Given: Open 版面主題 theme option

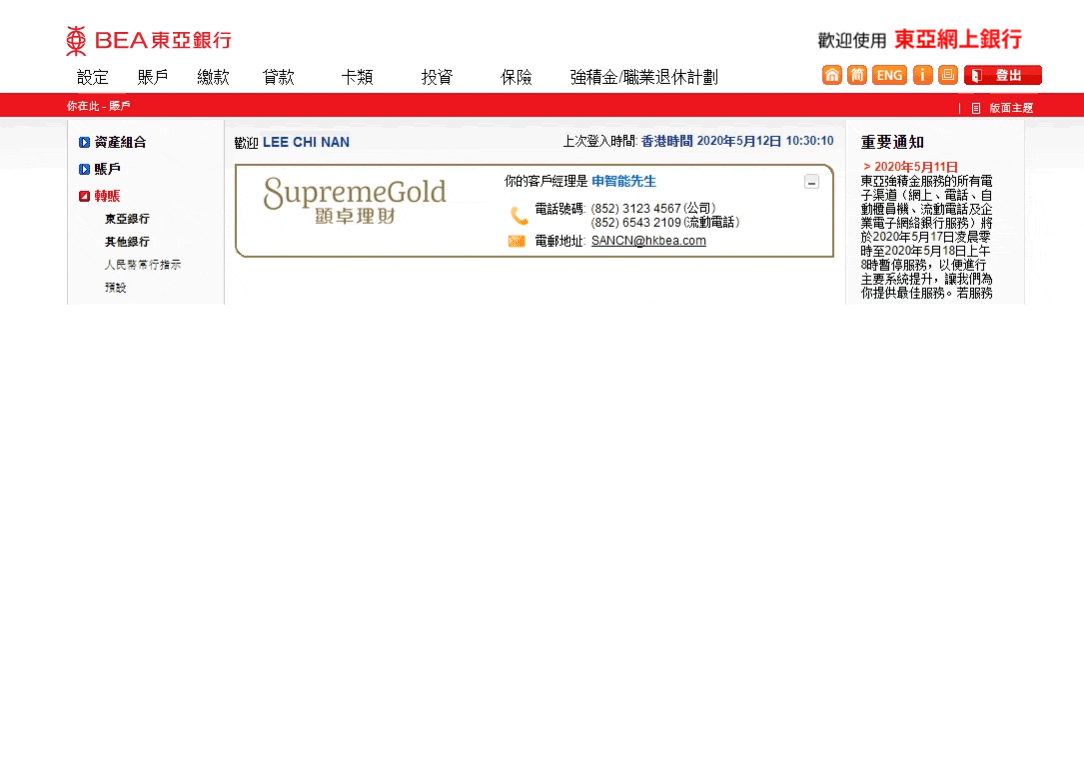Looking at the screenshot, I should 1011,108.
